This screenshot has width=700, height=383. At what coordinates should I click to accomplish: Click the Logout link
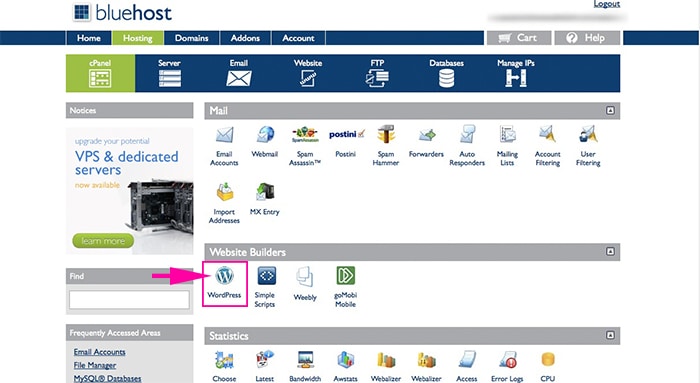607,4
